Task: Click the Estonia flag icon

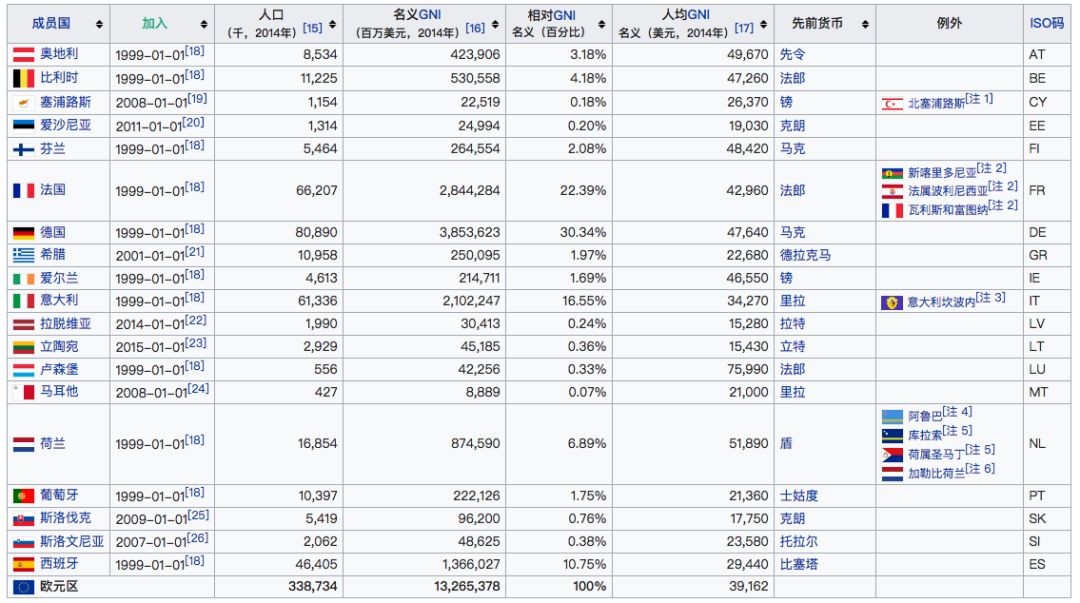Action: click(x=23, y=125)
